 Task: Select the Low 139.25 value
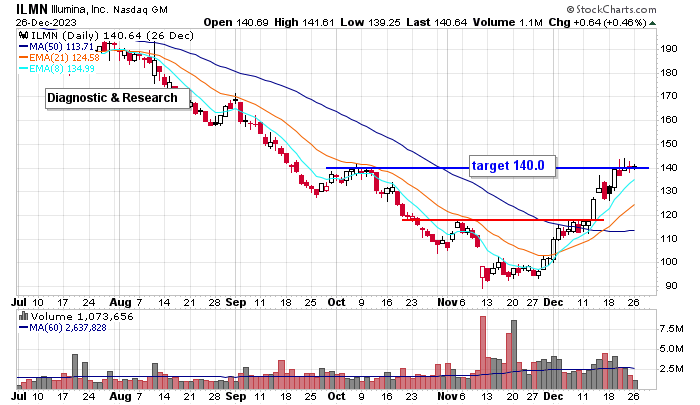point(370,22)
